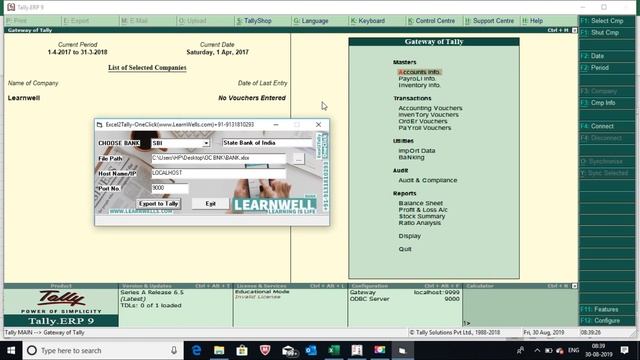Click F3: Cmp Info button
The height and width of the screenshot is (360, 640).
click(x=607, y=103)
